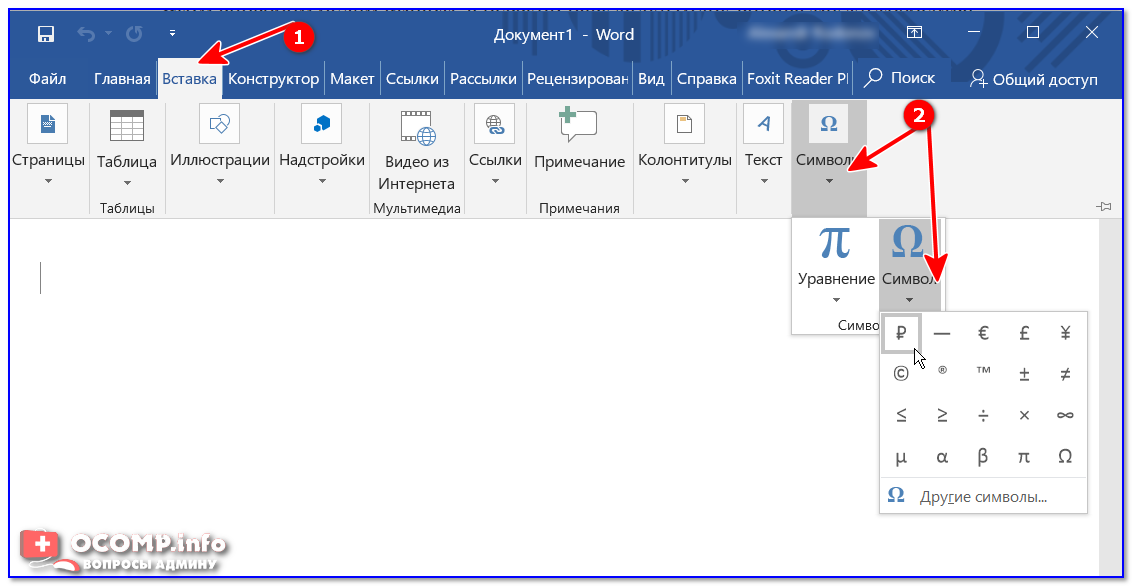Open Другие символы... dialog
Image resolution: width=1132 pixels, height=586 pixels.
pos(983,497)
